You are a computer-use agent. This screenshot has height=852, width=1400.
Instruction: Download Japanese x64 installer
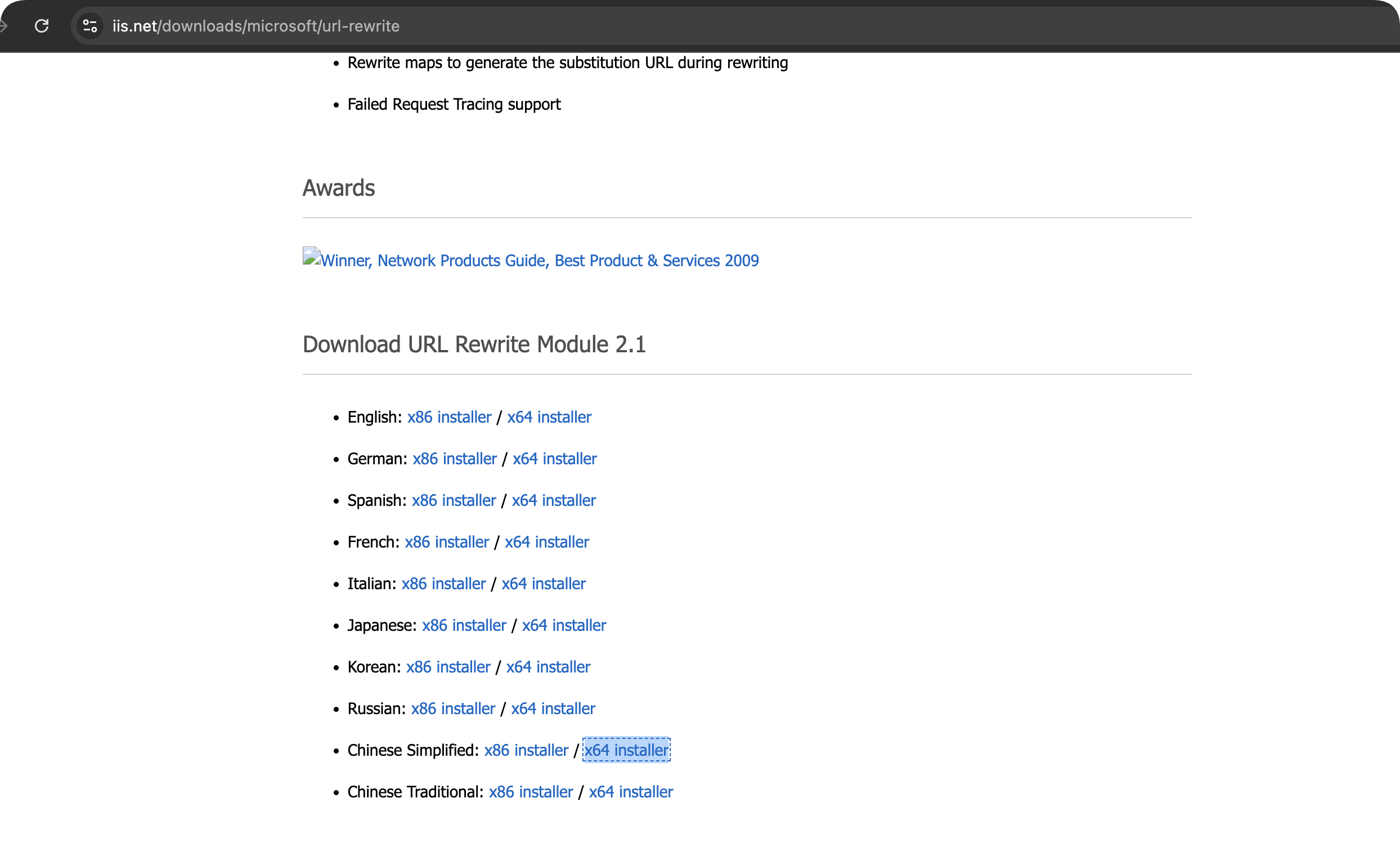point(564,625)
